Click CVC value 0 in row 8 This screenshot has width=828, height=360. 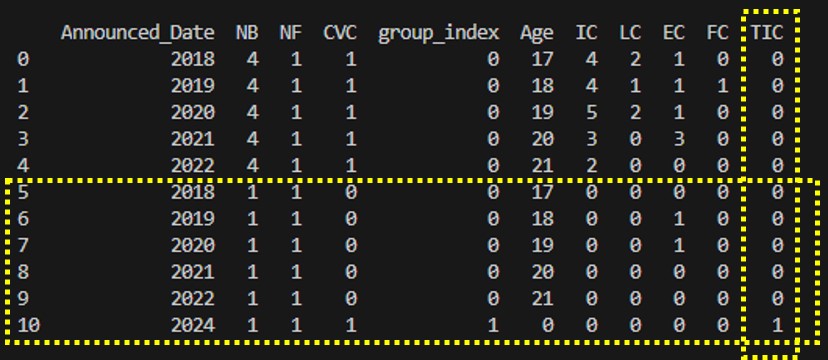351,272
